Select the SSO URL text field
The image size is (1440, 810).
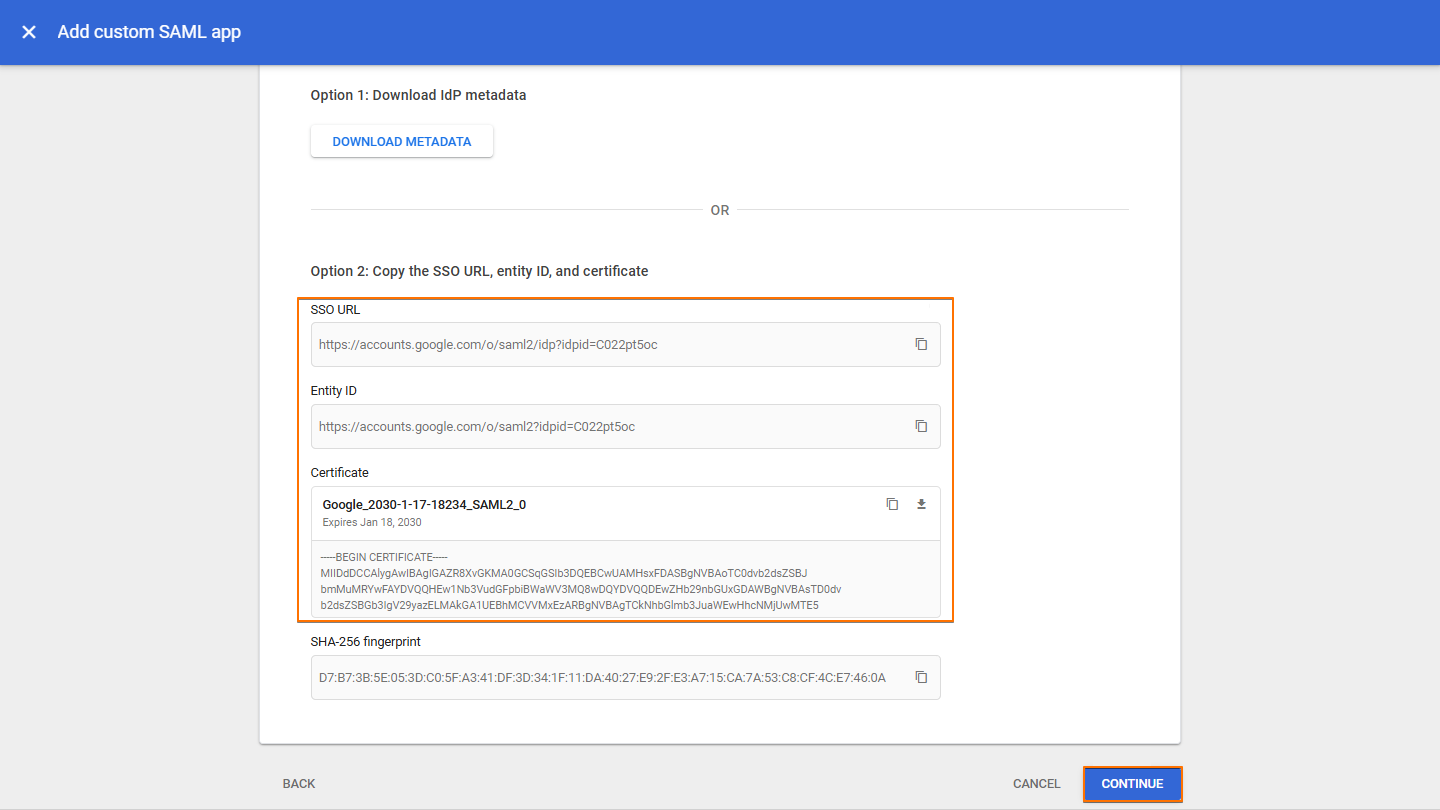click(600, 343)
